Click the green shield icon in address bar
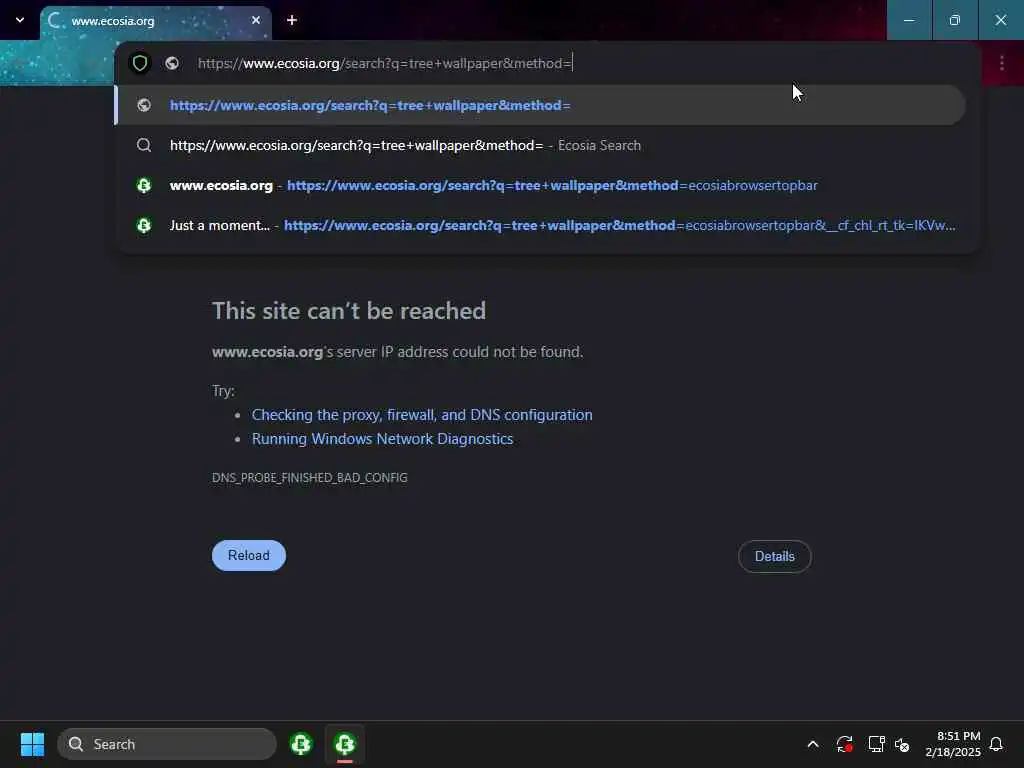This screenshot has height=768, width=1024. click(x=140, y=63)
